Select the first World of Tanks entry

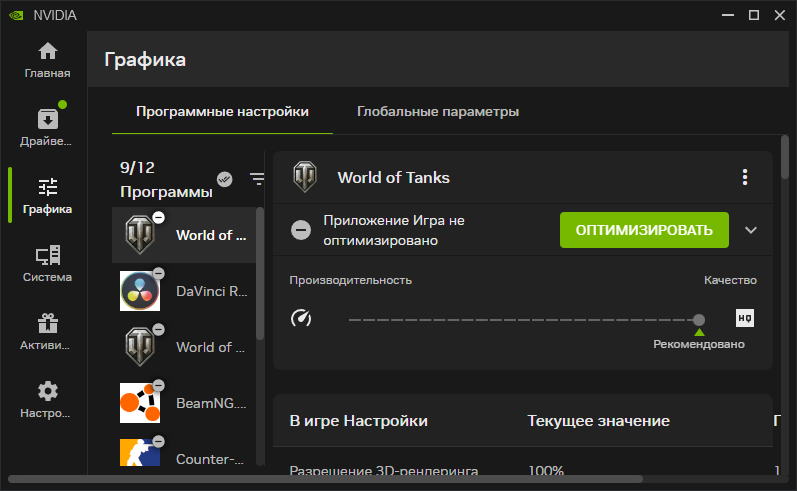tap(184, 235)
